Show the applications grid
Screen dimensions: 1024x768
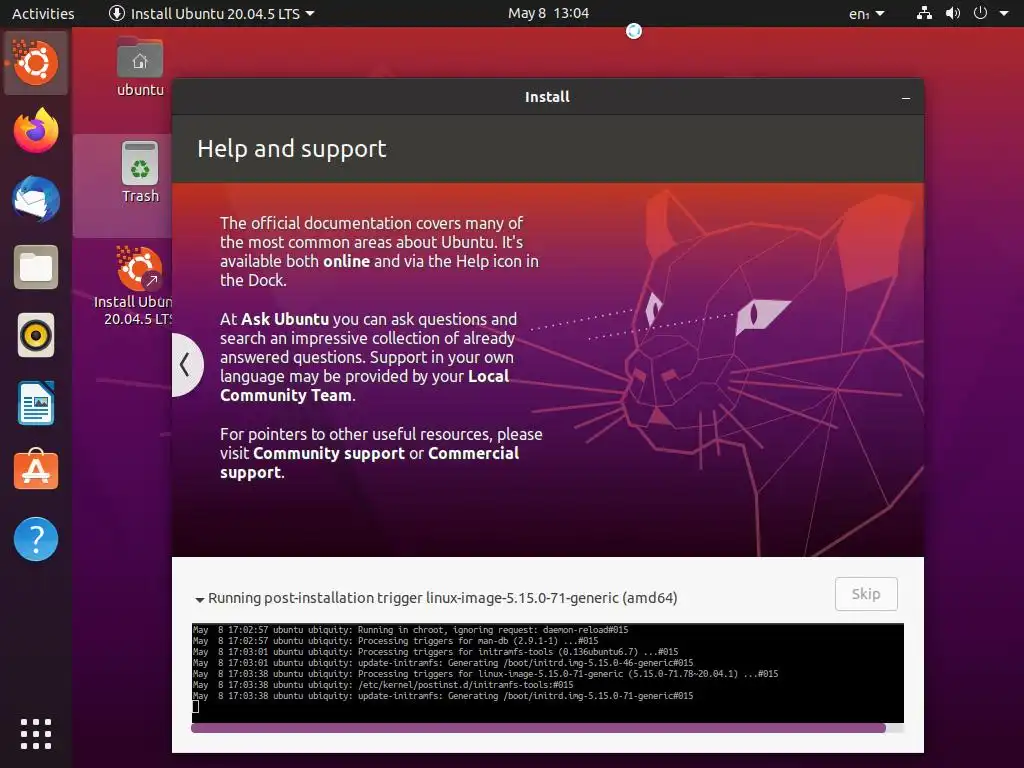coord(36,734)
